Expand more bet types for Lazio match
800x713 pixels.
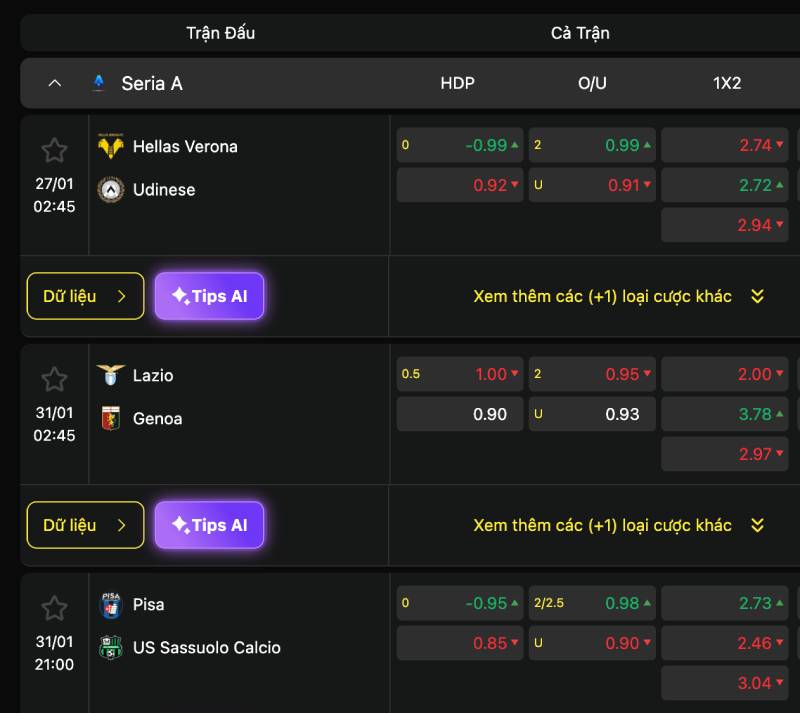618,526
